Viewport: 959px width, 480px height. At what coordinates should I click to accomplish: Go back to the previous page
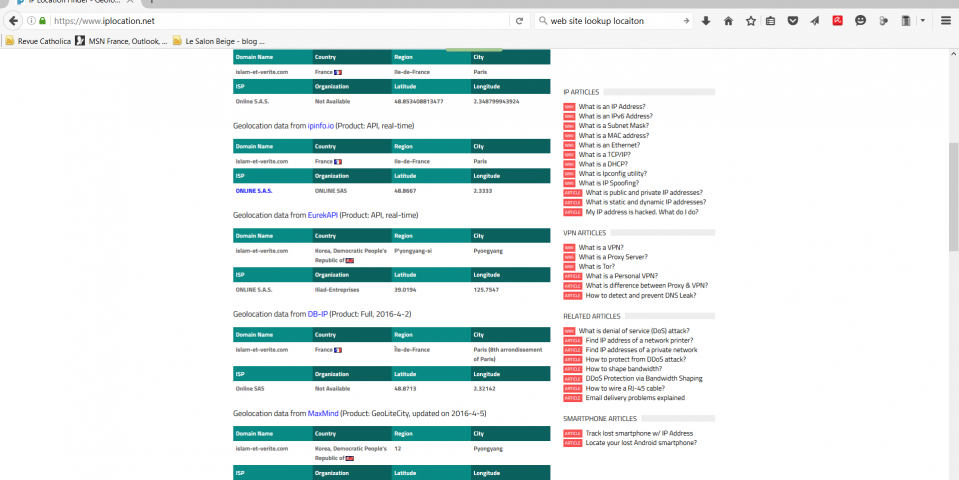coord(13,21)
